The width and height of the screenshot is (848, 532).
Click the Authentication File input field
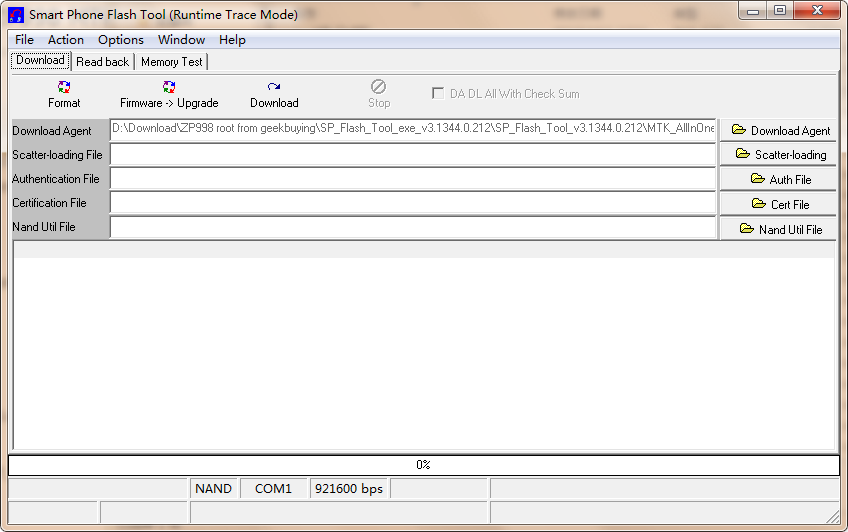pos(413,179)
